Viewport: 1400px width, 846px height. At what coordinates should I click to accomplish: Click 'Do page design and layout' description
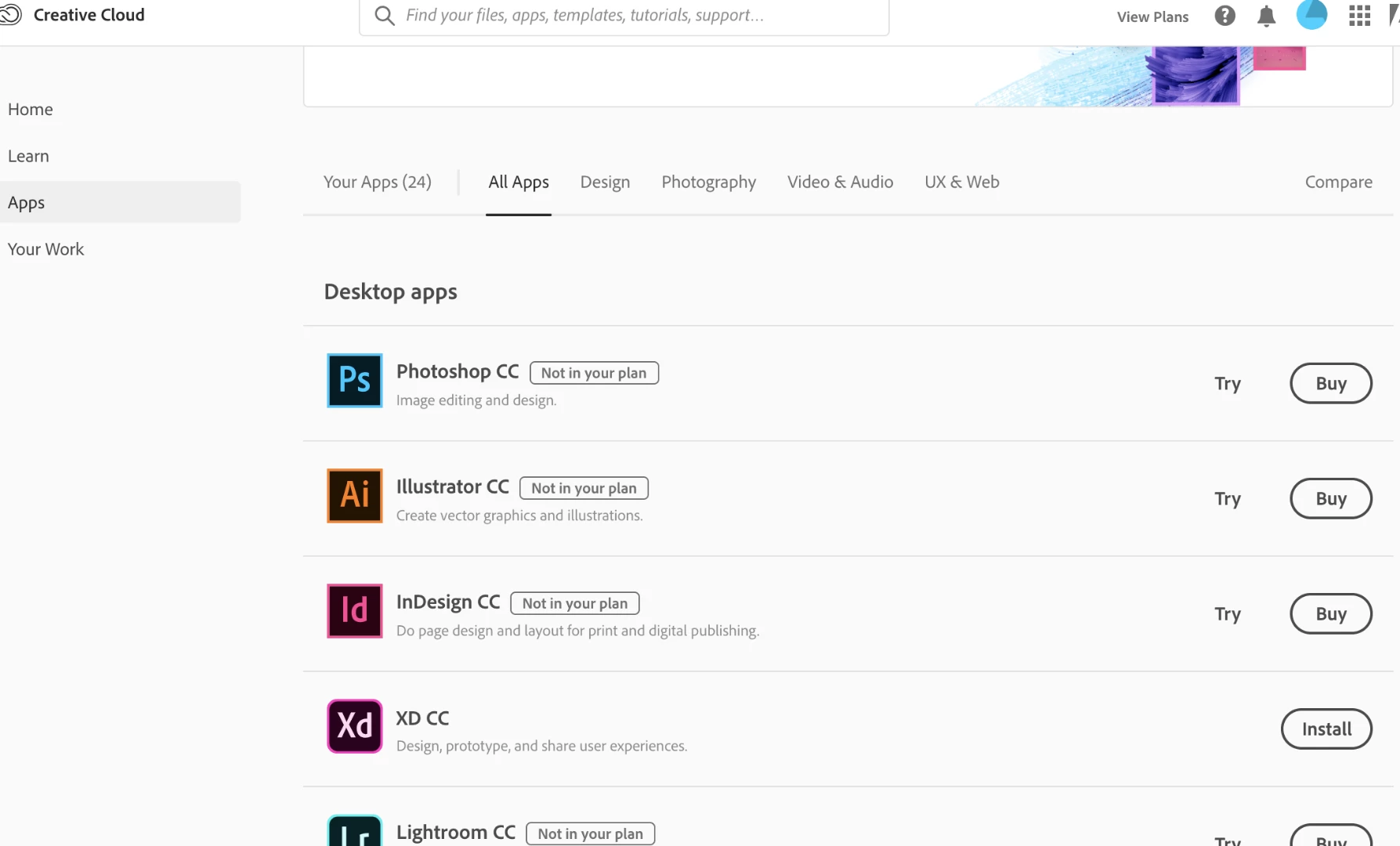(x=577, y=631)
